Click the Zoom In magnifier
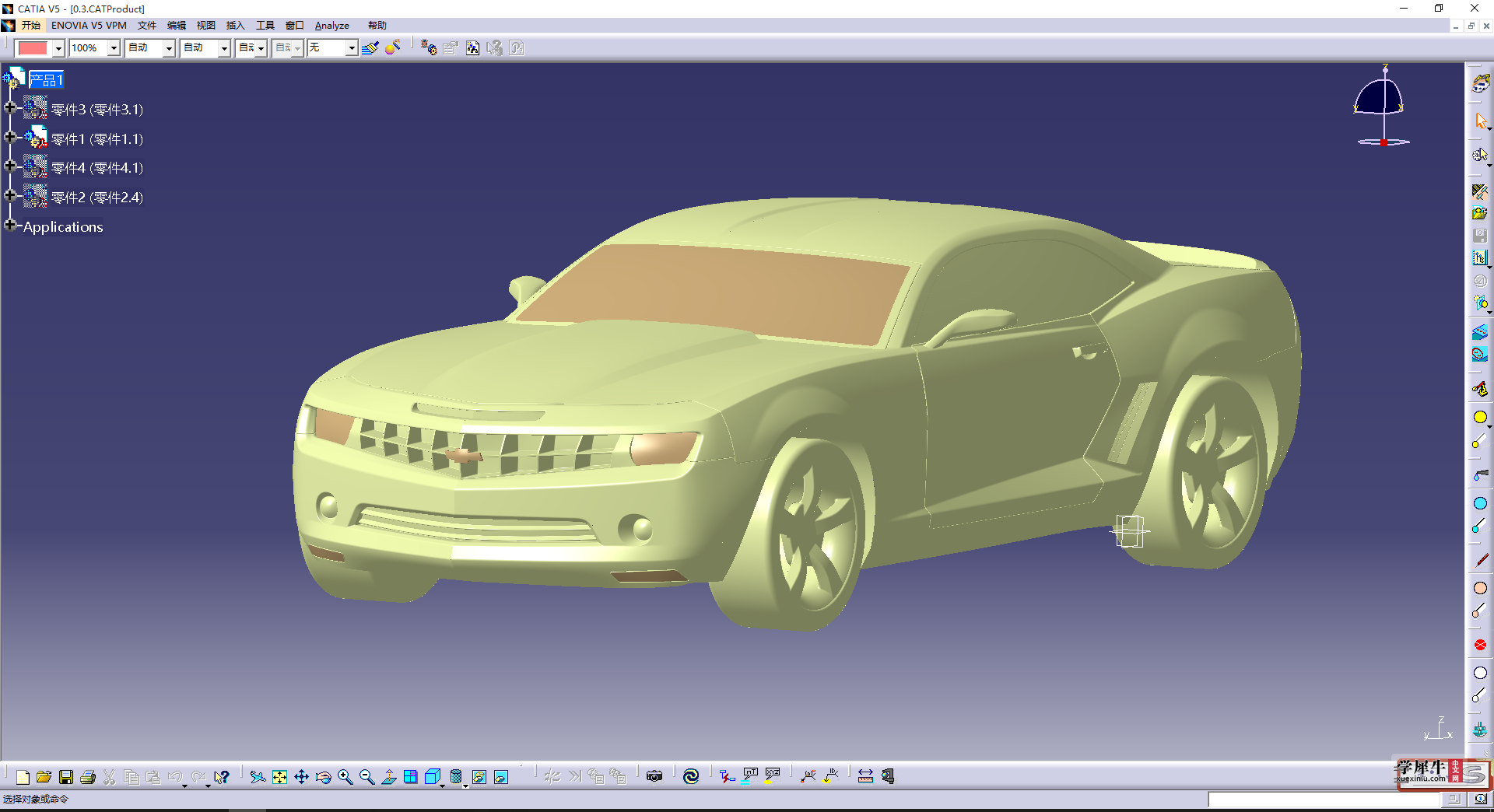Image resolution: width=1494 pixels, height=812 pixels. [345, 776]
